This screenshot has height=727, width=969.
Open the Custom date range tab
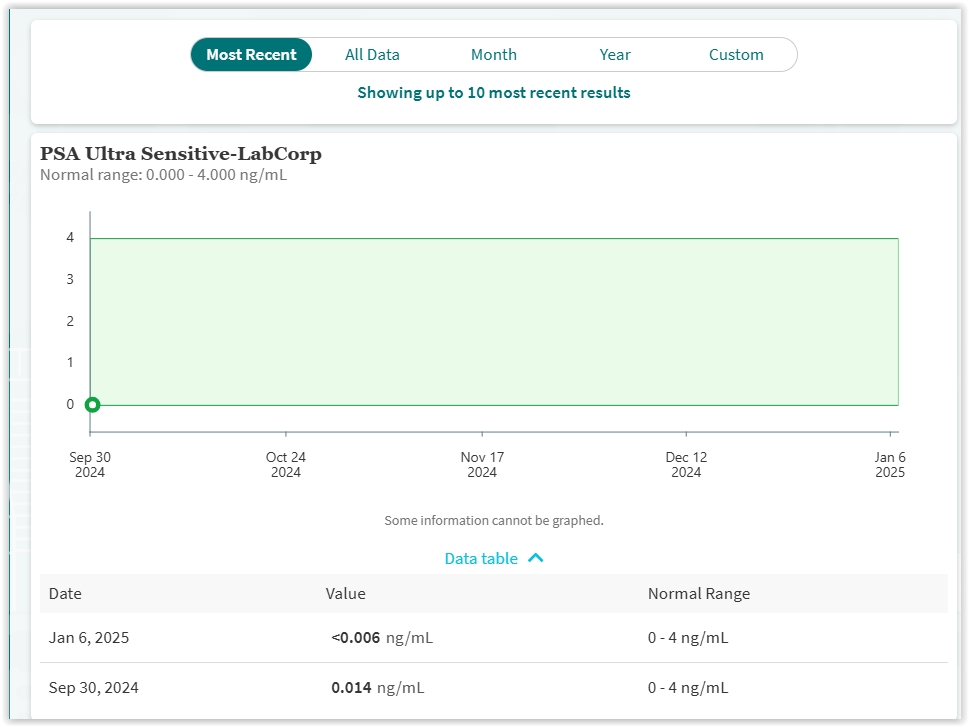pyautogui.click(x=735, y=54)
